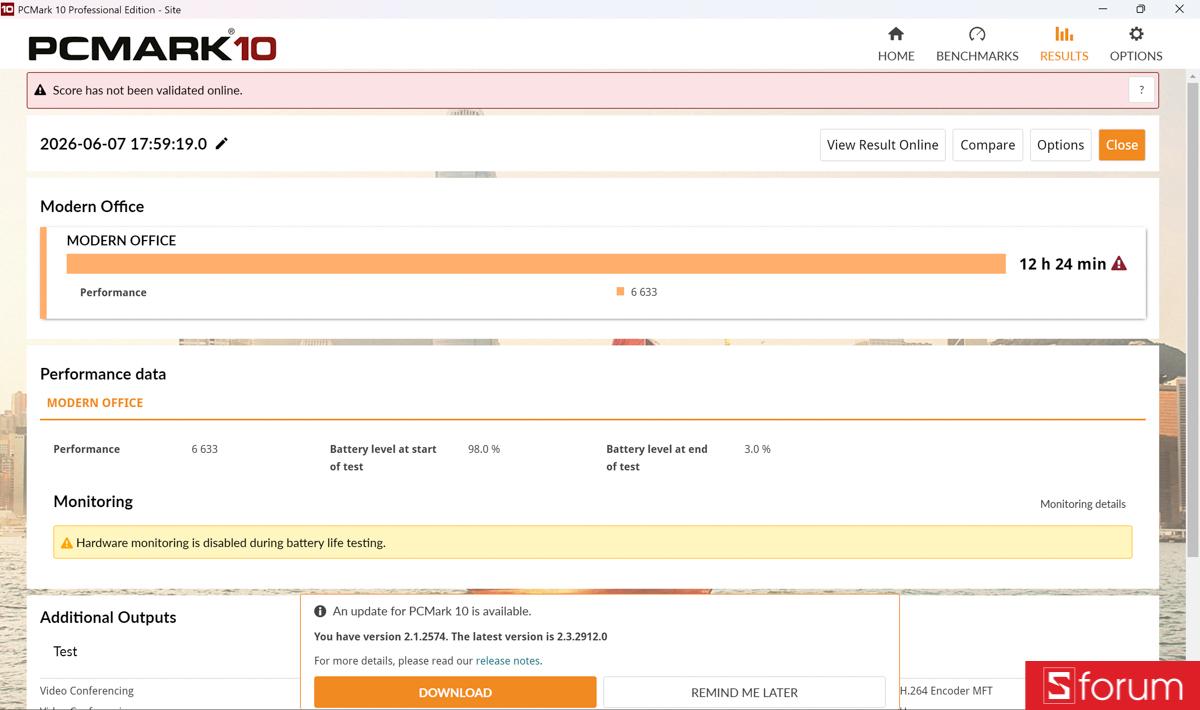Click the PCMark app icon in title bar
Image resolution: width=1200 pixels, height=710 pixels.
pos(8,9)
